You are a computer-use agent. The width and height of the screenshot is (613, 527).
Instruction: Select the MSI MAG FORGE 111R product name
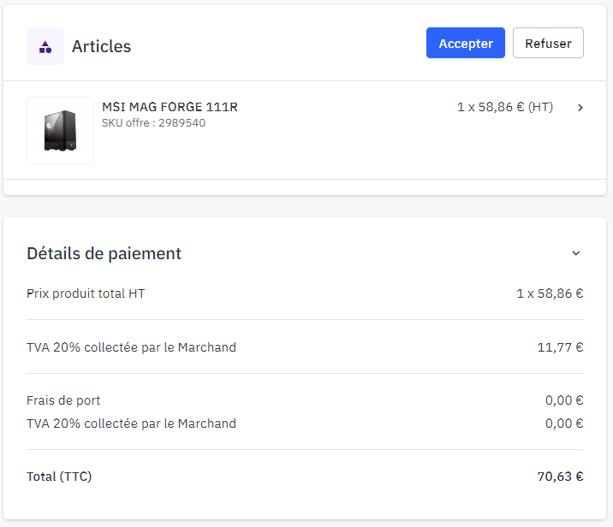(170, 107)
